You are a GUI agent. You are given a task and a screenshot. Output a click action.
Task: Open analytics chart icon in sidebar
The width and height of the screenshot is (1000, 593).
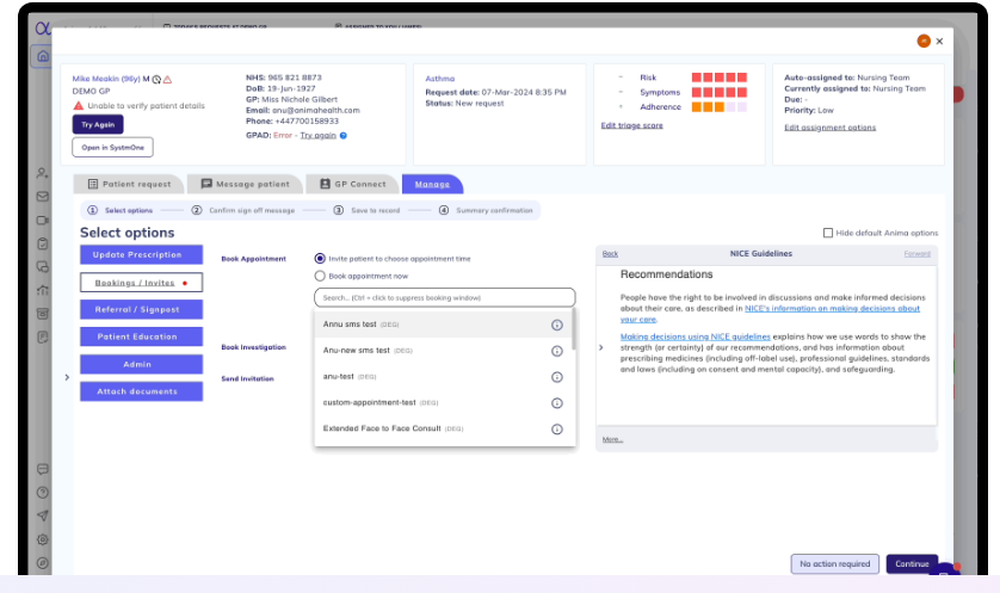click(42, 290)
